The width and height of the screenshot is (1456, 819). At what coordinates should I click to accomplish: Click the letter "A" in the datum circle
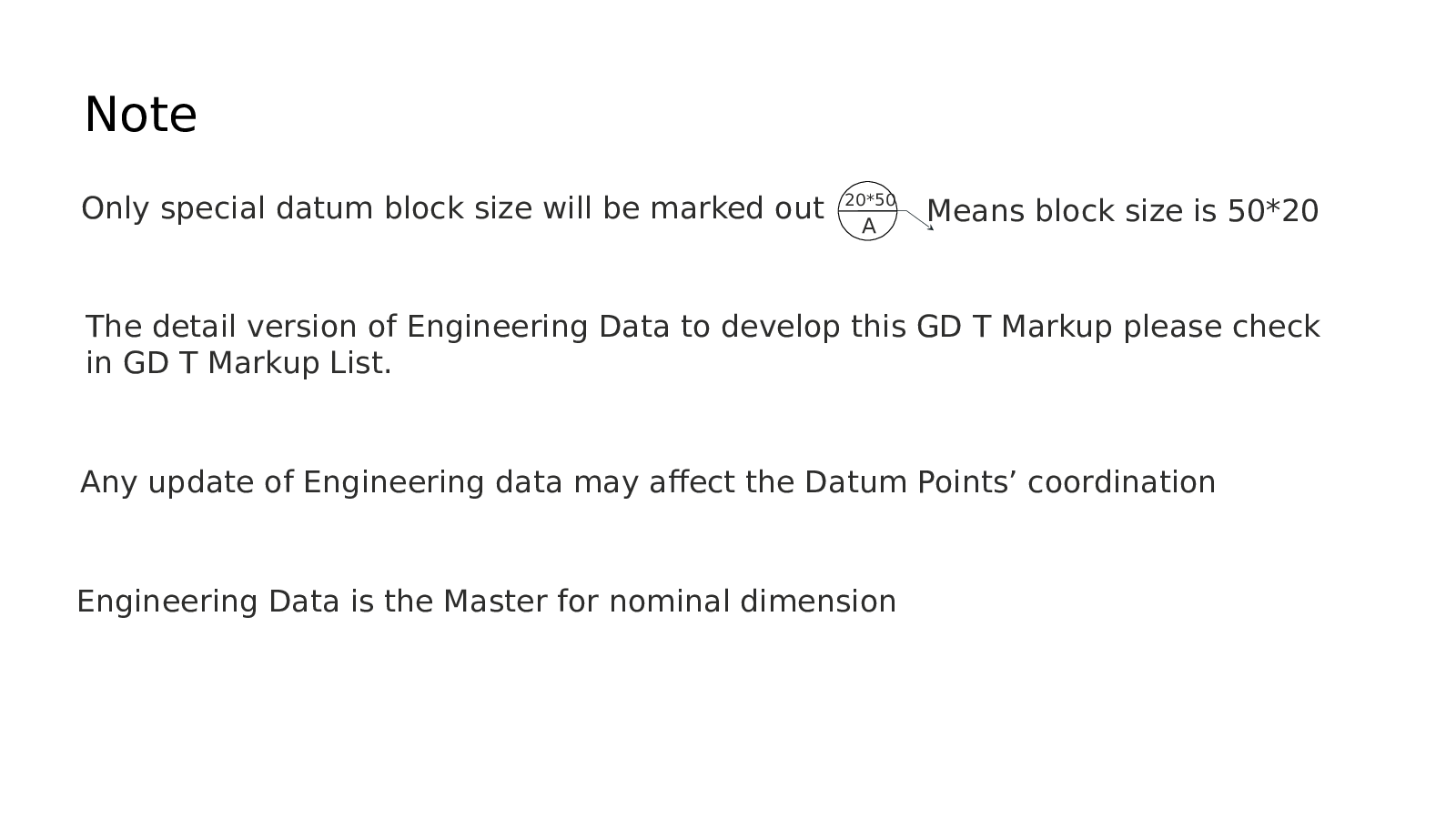tap(868, 227)
